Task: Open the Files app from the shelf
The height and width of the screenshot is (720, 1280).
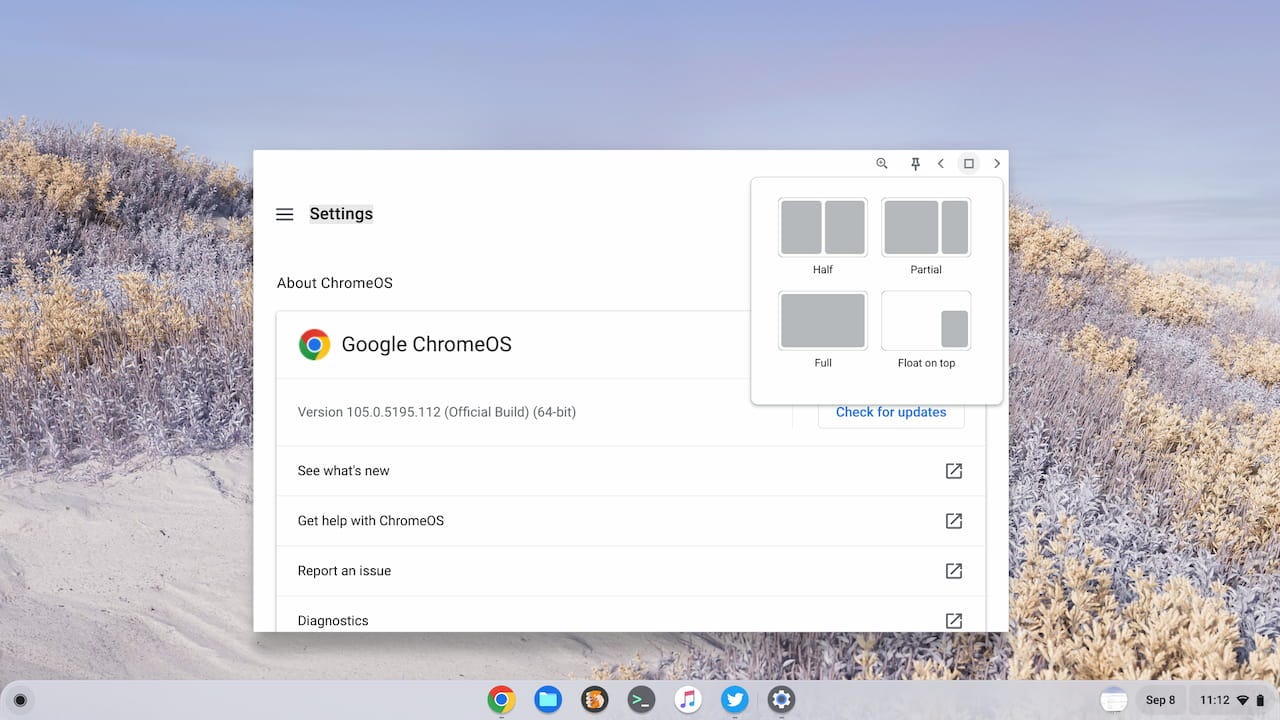Action: [547, 699]
